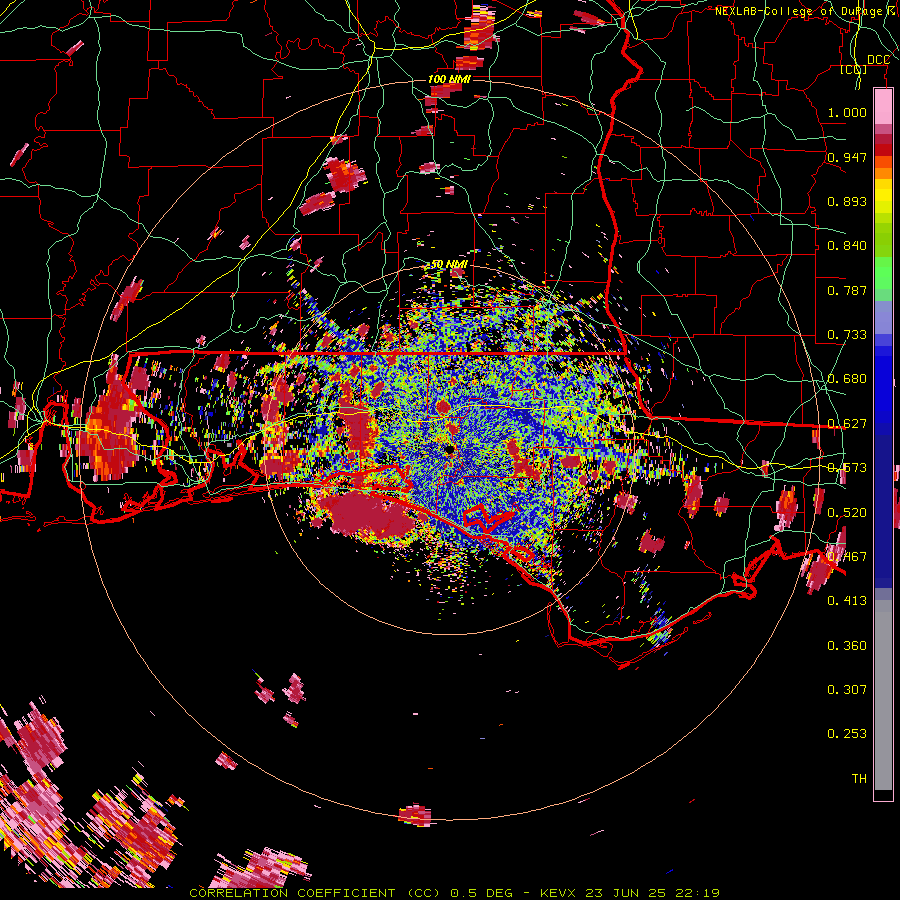The height and width of the screenshot is (900, 900).
Task: Click the 0.680 value on the legend
Action: click(x=847, y=379)
